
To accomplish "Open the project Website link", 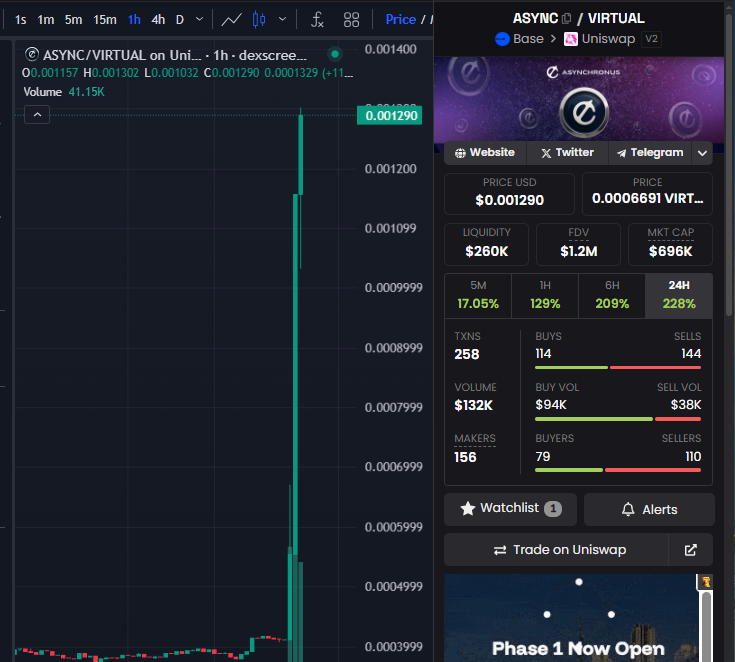I will [x=485, y=152].
